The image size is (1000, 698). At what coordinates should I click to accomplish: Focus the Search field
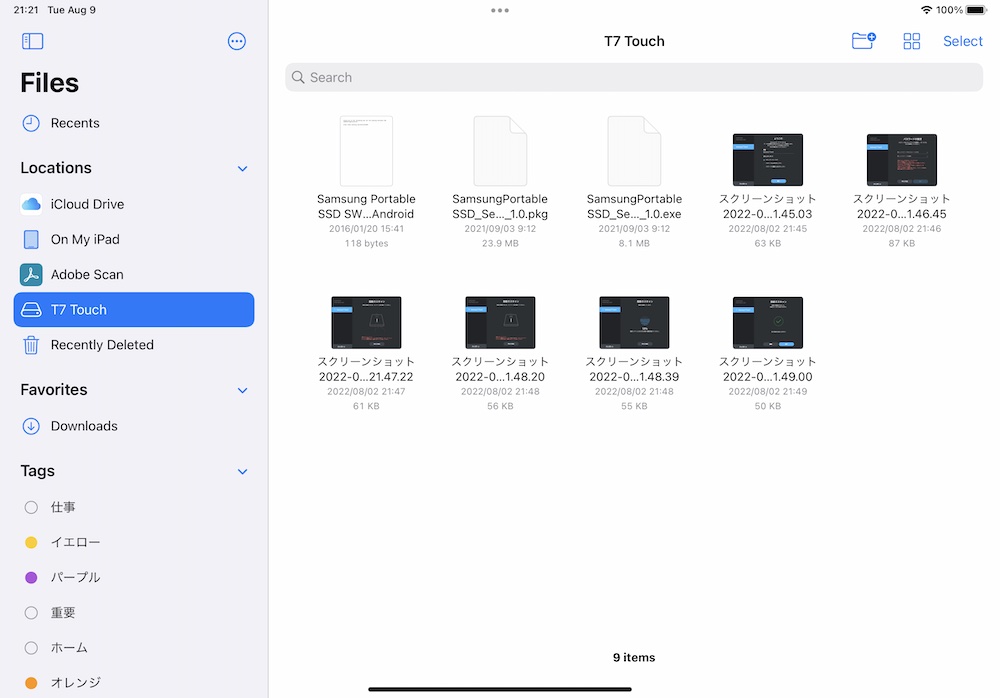634,77
